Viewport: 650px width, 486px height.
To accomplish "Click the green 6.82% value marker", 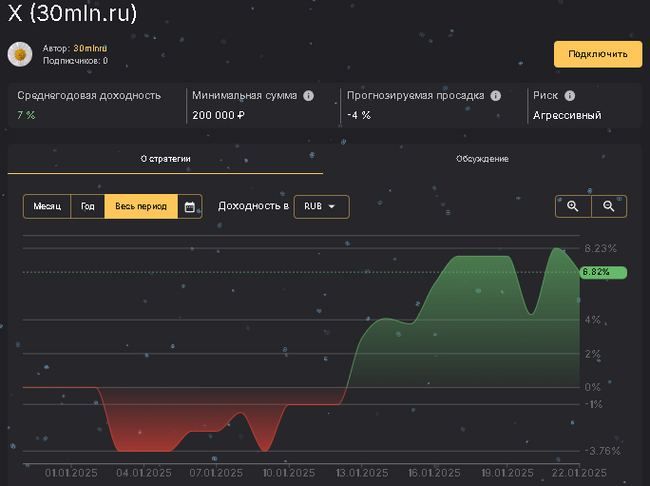I will pyautogui.click(x=603, y=272).
